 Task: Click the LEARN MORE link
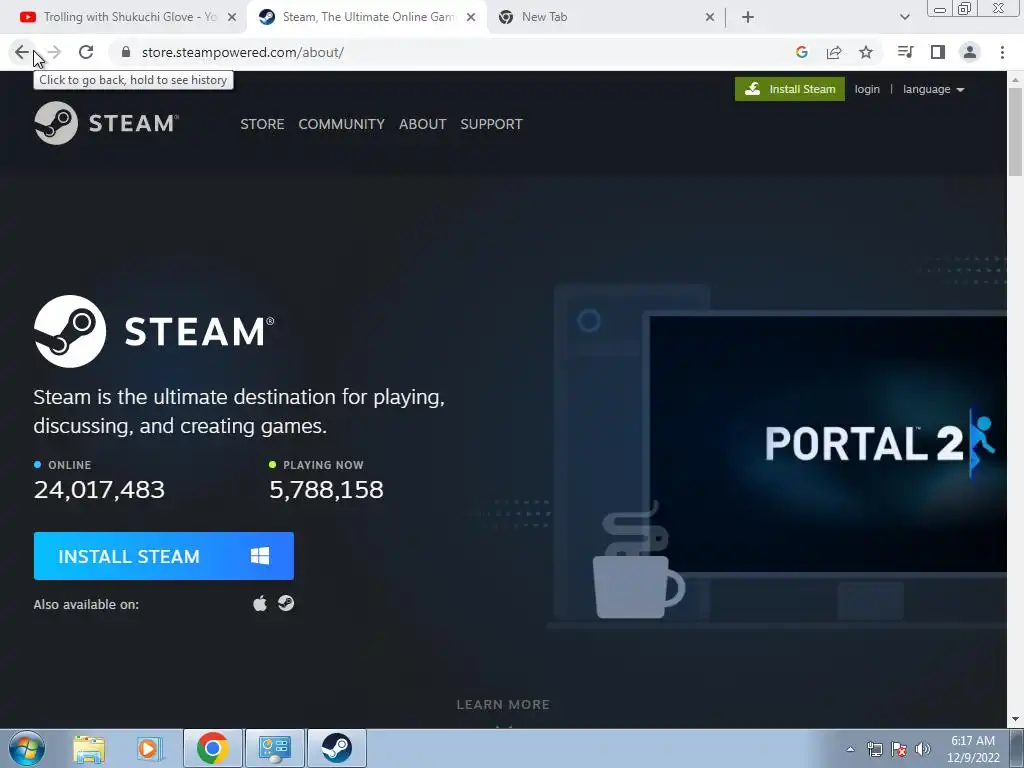(x=503, y=705)
